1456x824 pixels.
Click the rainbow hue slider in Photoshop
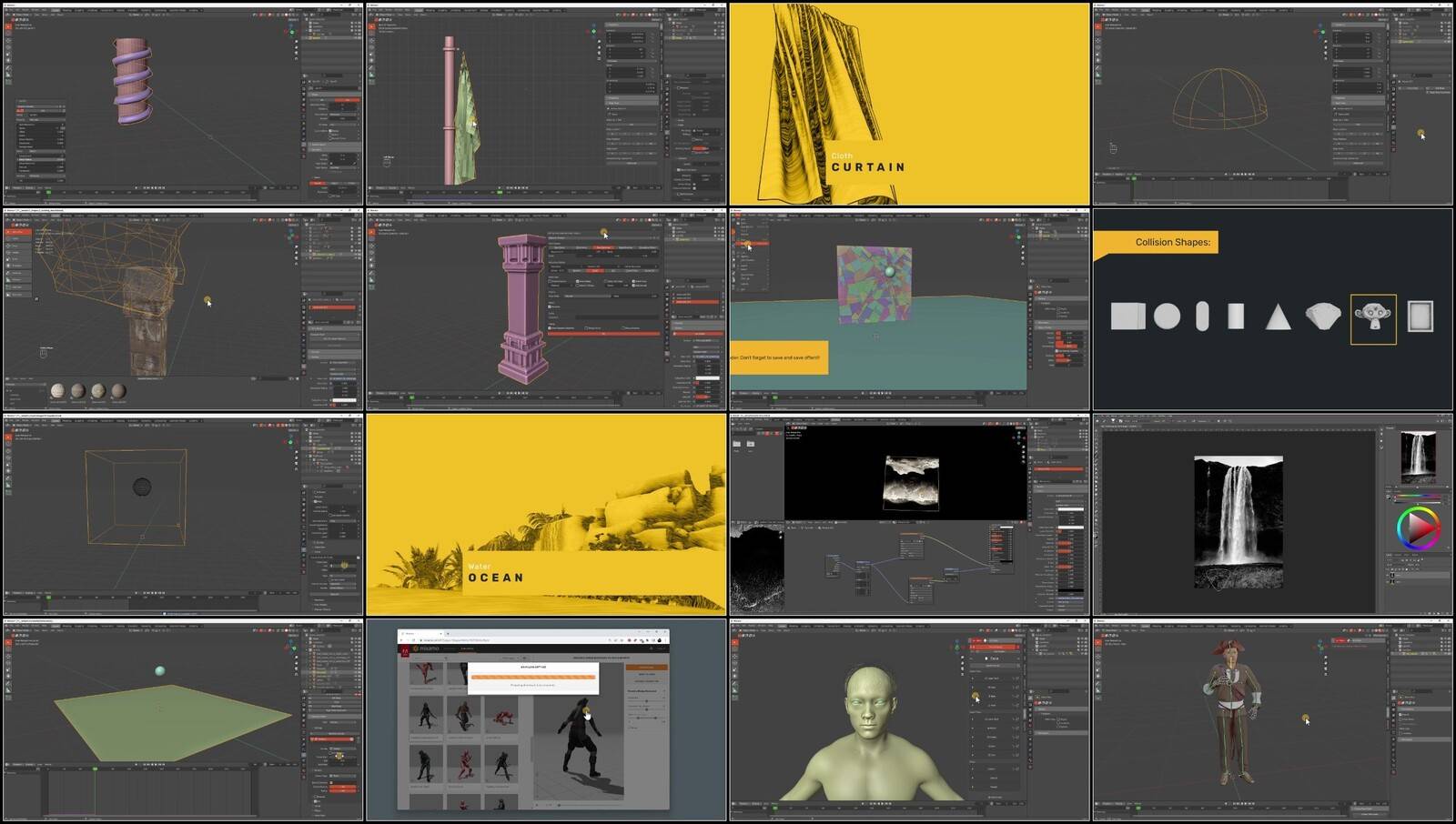coord(1418,497)
